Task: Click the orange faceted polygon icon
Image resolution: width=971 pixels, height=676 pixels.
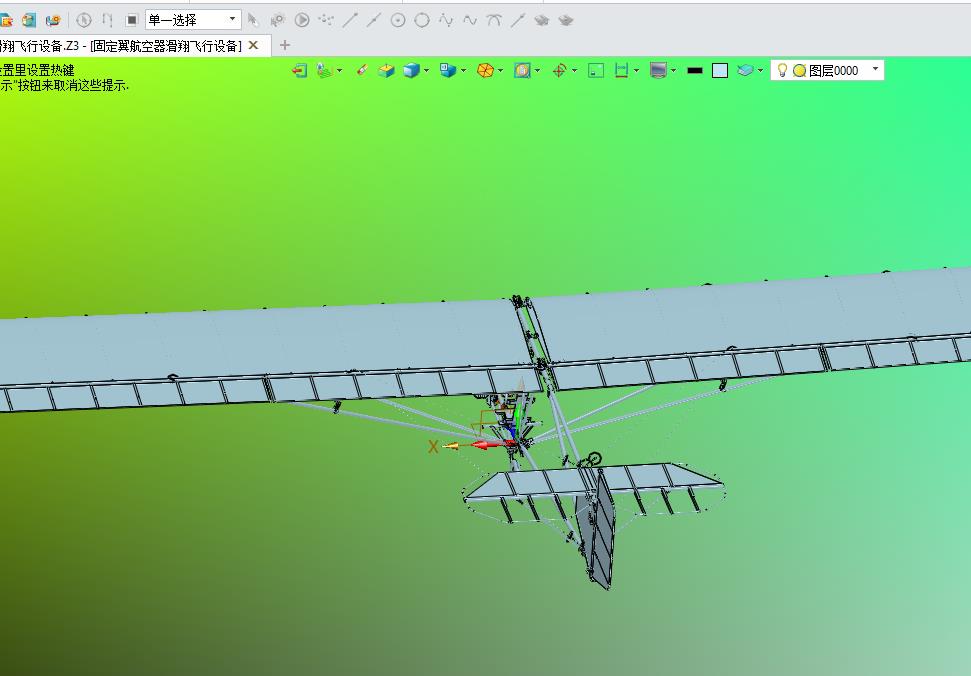Action: click(486, 71)
